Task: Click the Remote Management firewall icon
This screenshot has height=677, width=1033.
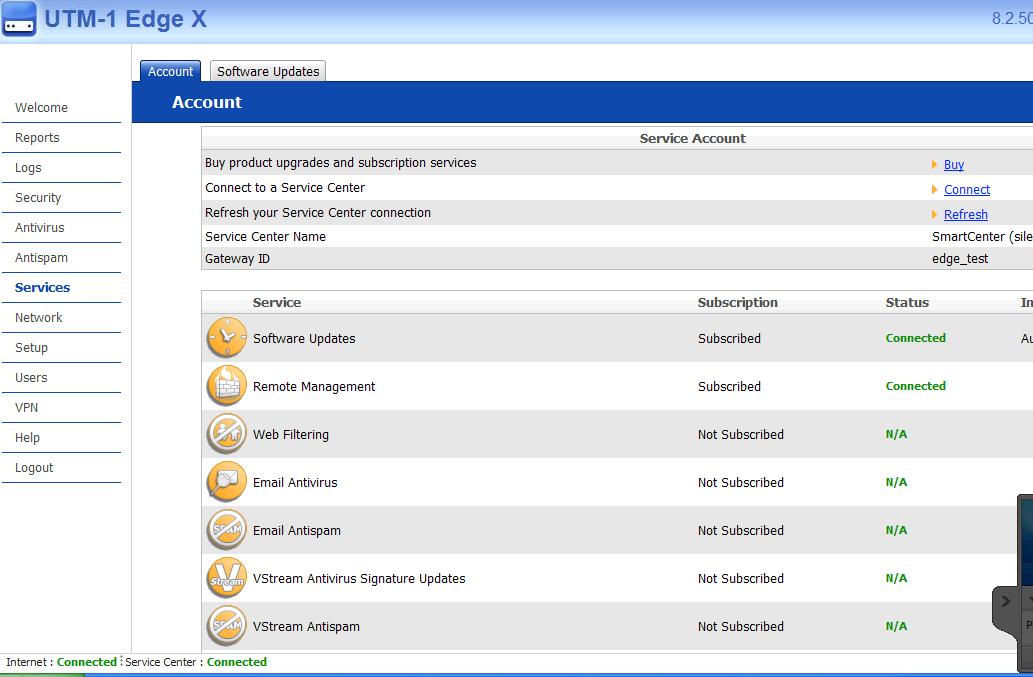Action: [227, 385]
